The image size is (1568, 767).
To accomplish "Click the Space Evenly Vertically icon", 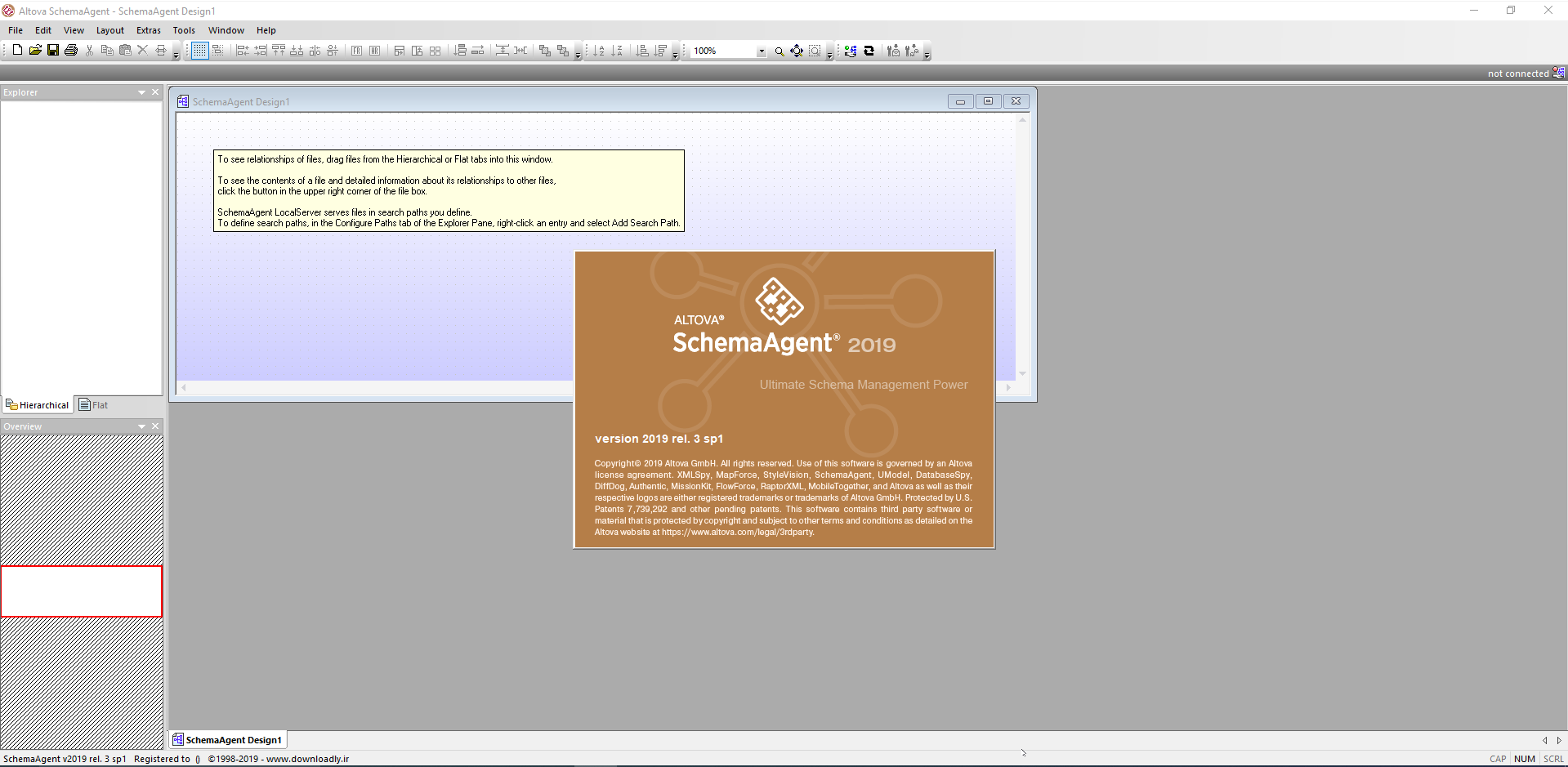I will point(503,51).
